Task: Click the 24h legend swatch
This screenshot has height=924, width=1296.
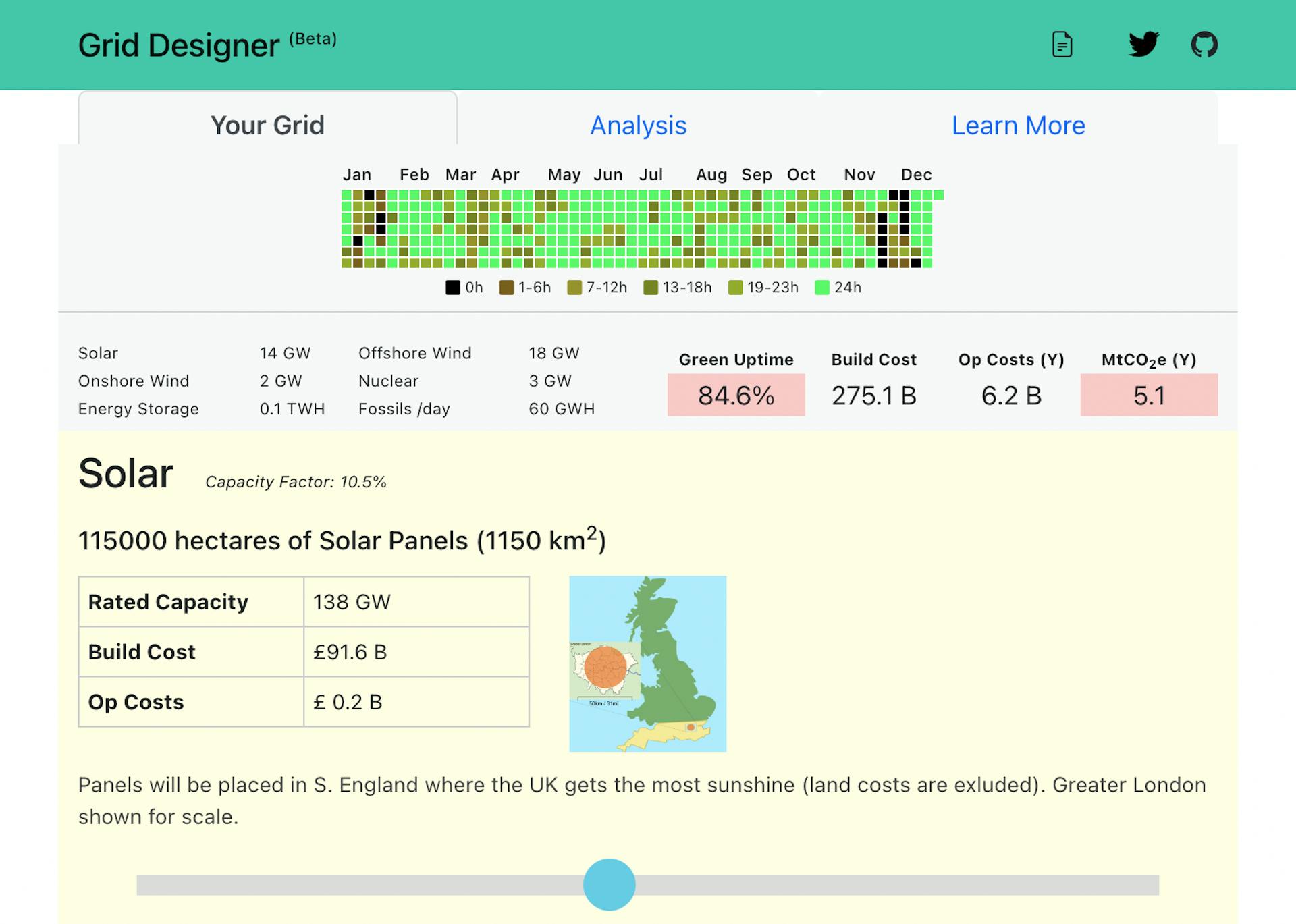Action: click(x=823, y=287)
